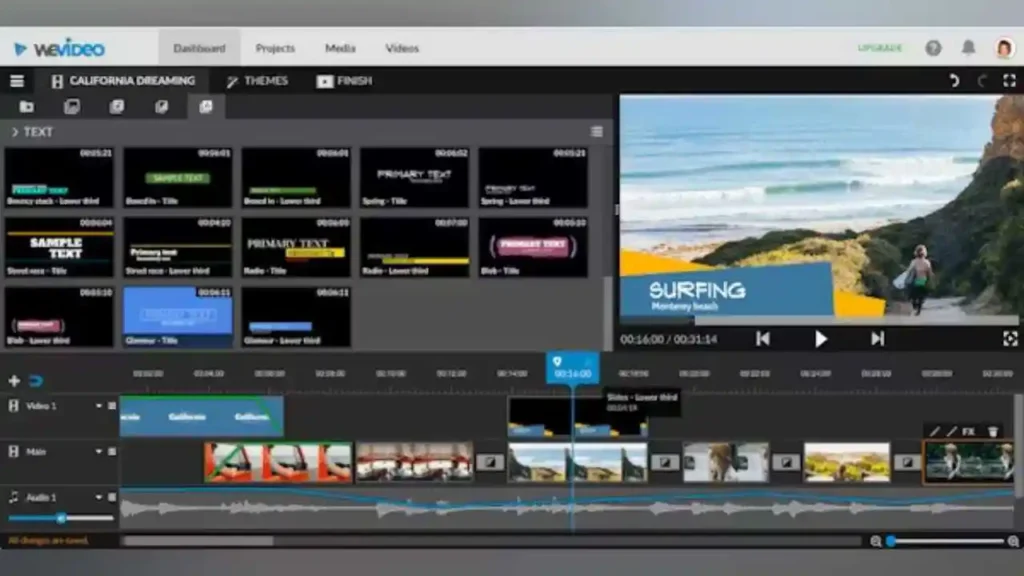Click the UPGRADE link
Viewport: 1024px width, 576px height.
pyautogui.click(x=880, y=48)
